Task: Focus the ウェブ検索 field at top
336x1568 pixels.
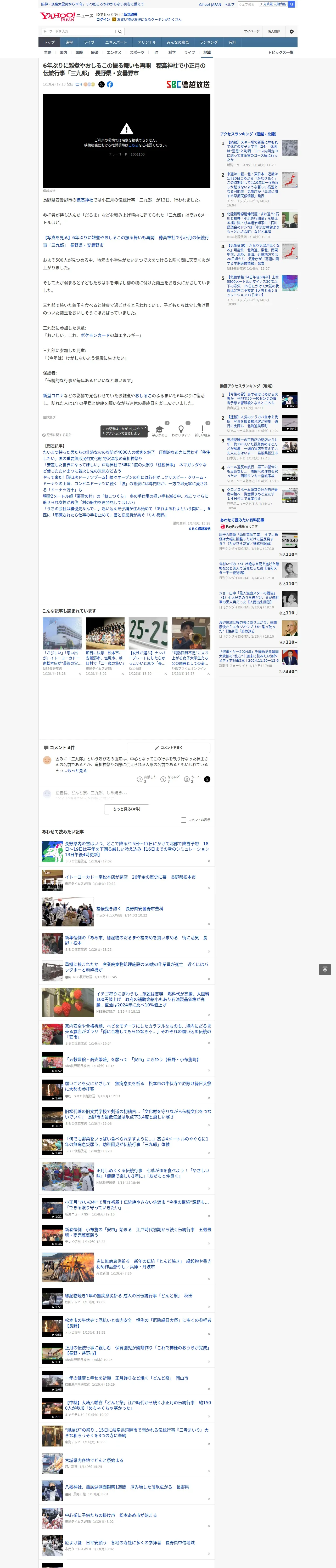Action: click(x=248, y=4)
